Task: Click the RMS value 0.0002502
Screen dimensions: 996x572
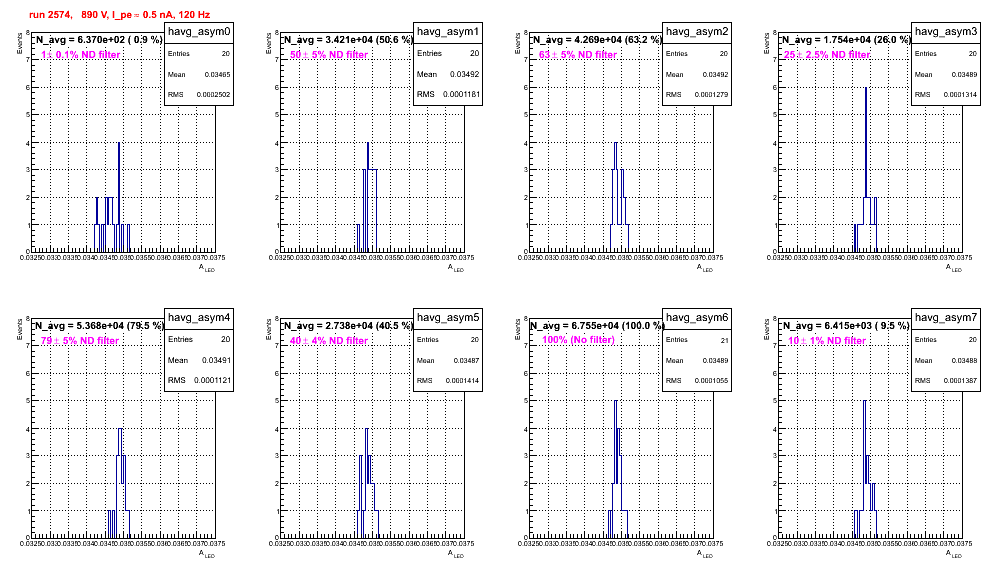Action: pyautogui.click(x=213, y=94)
